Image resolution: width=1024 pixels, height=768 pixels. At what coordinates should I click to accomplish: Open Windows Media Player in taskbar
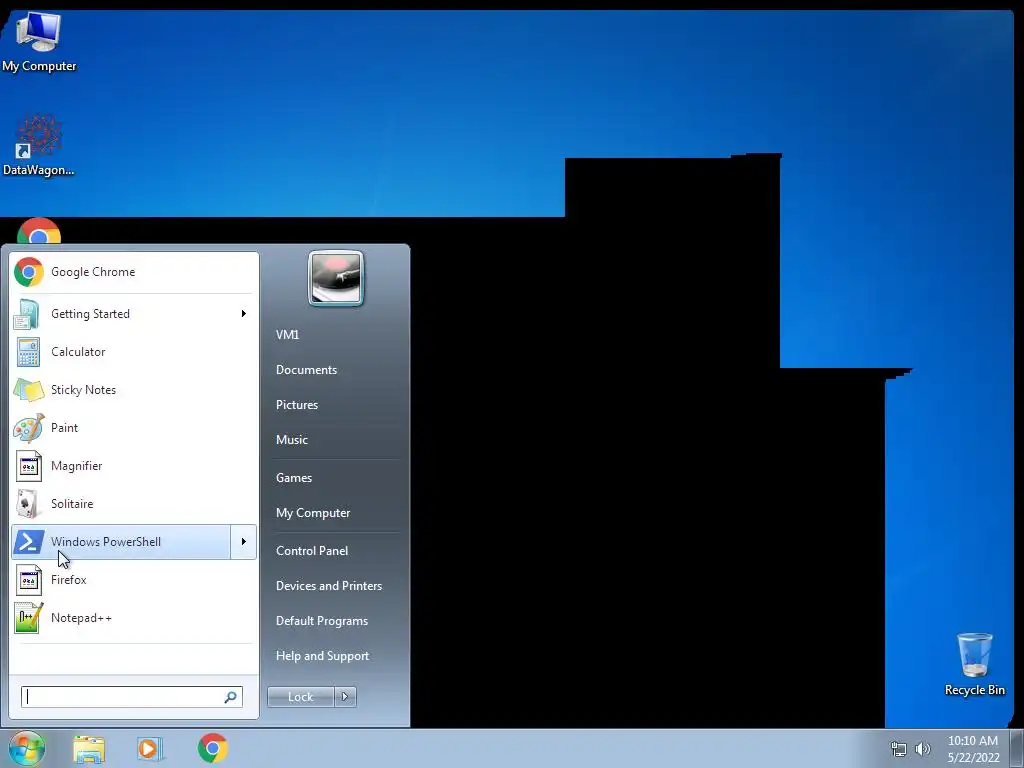(150, 748)
